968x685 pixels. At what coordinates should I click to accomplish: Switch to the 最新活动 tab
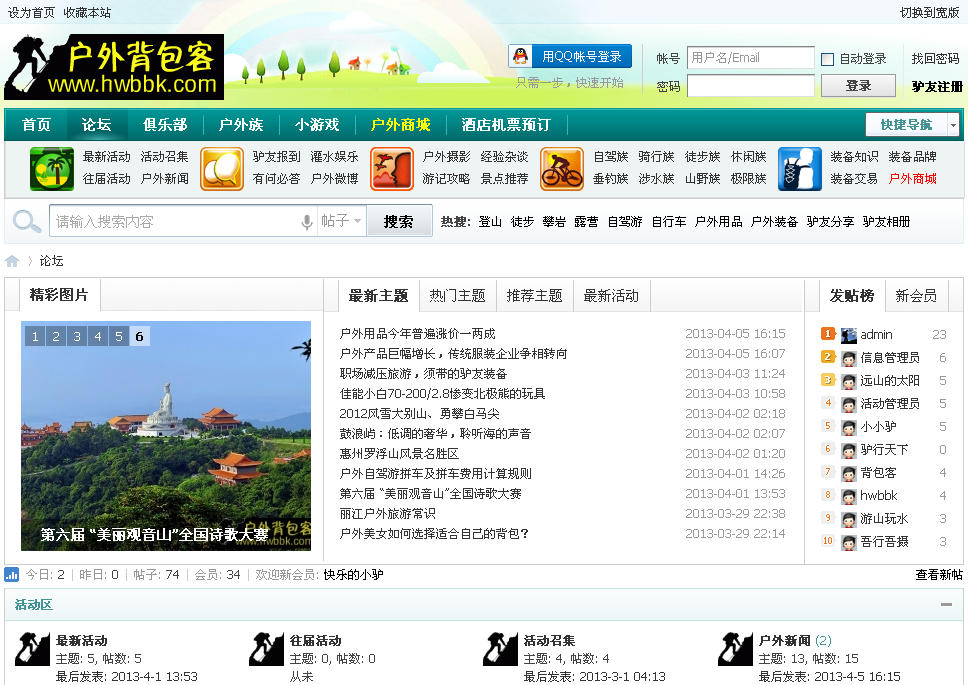[x=611, y=296]
